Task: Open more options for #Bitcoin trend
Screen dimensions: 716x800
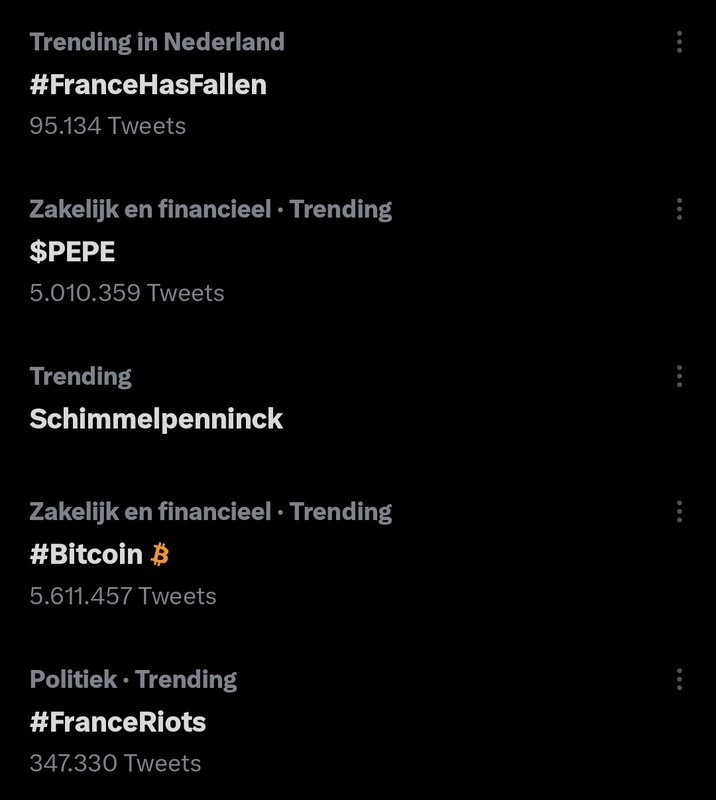Action: click(679, 512)
